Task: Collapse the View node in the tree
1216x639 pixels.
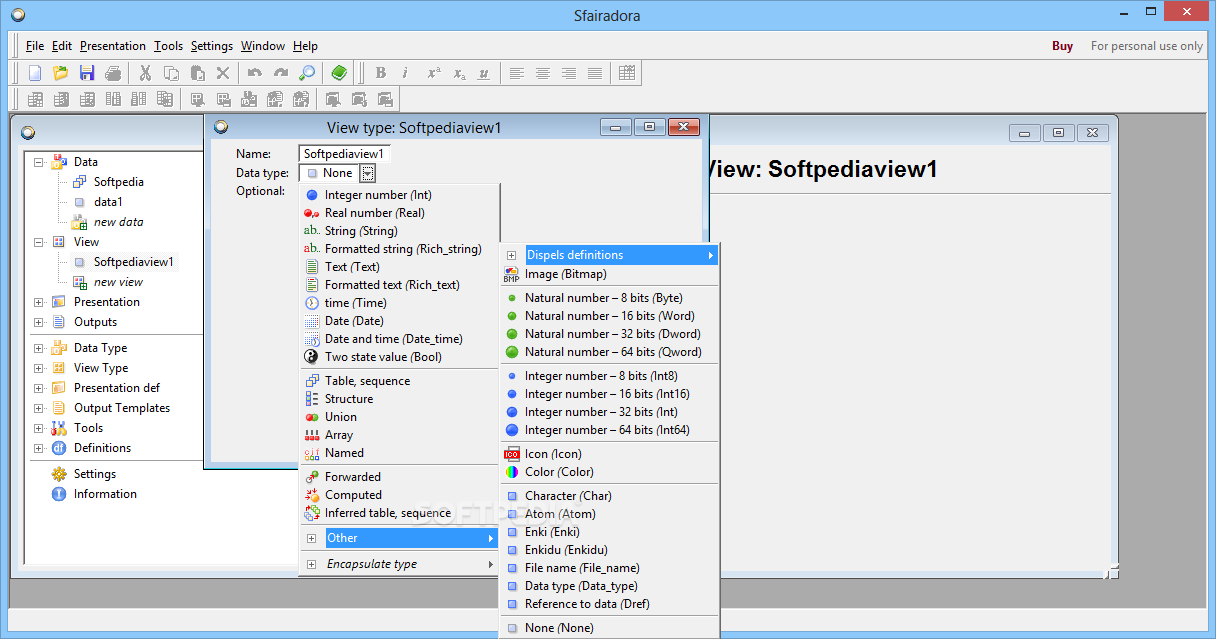Action: (x=39, y=242)
